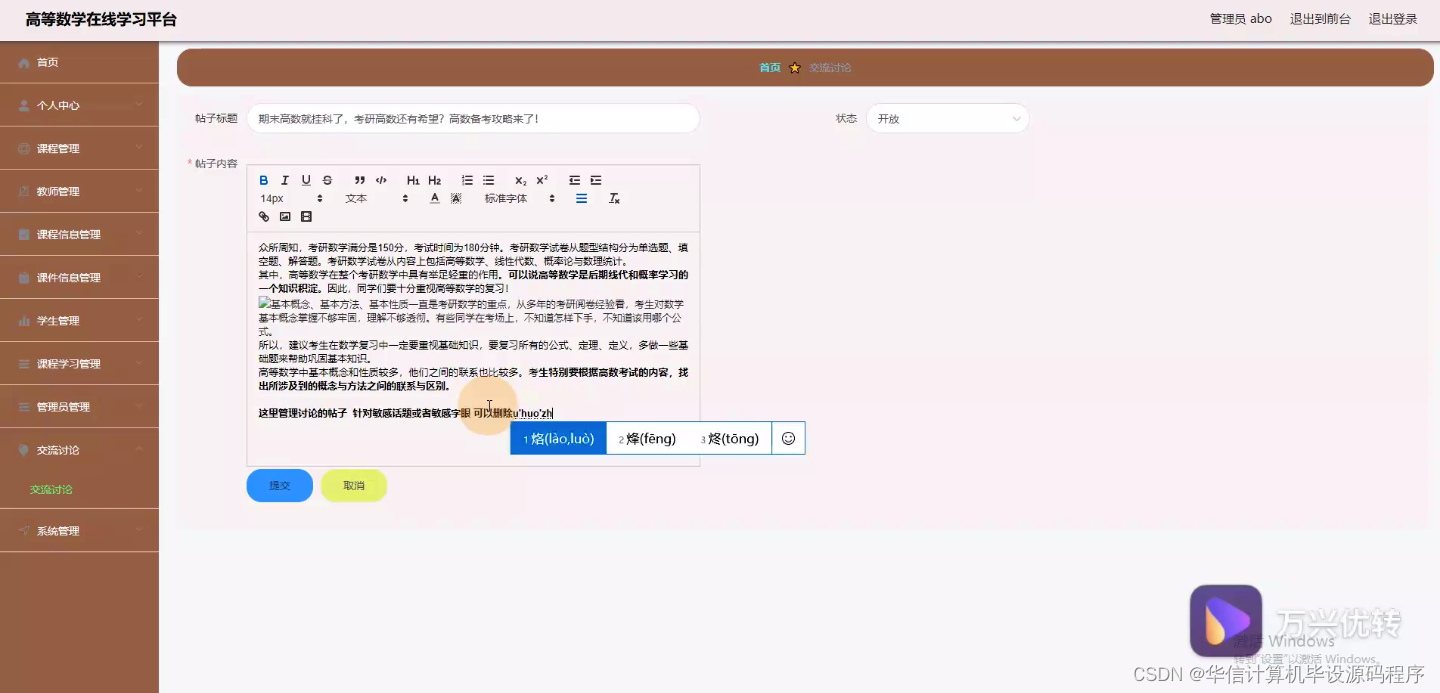Open text alignment picker icon
Screen dimensions: 1440x693
pos(581,198)
